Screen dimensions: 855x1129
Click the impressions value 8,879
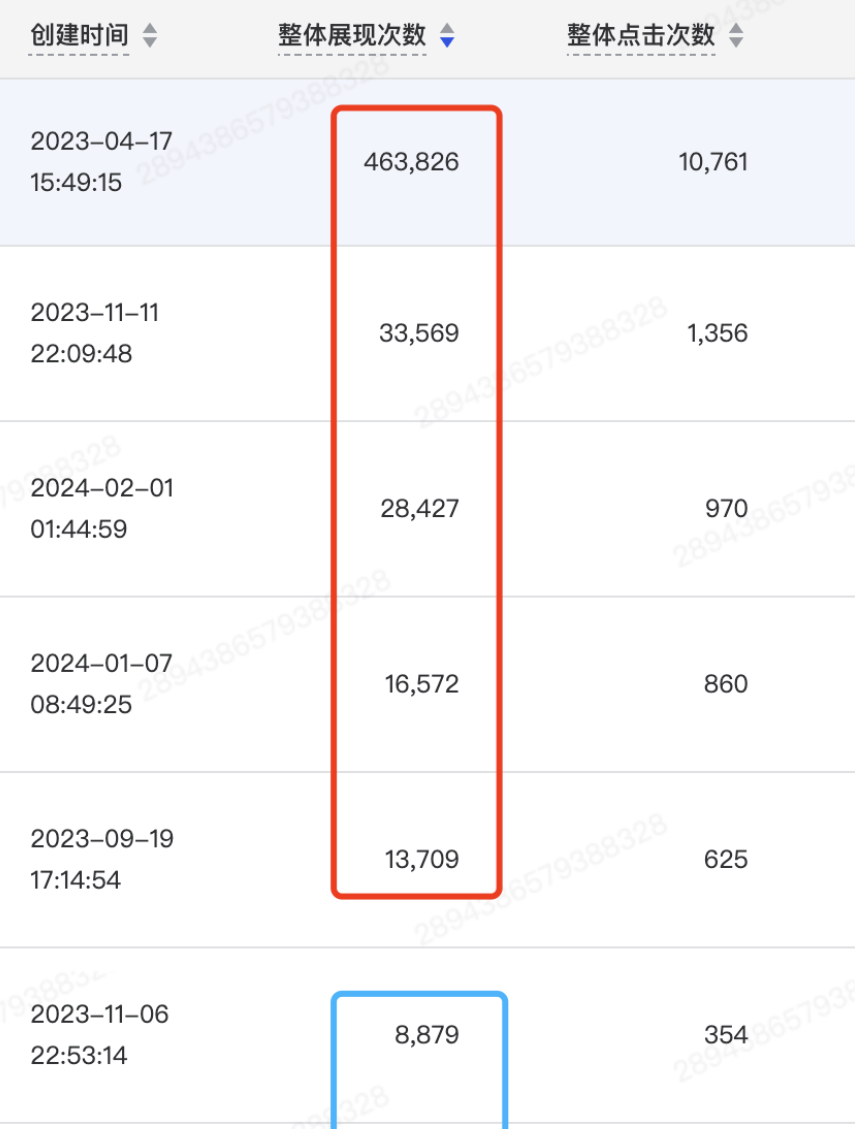(427, 1034)
